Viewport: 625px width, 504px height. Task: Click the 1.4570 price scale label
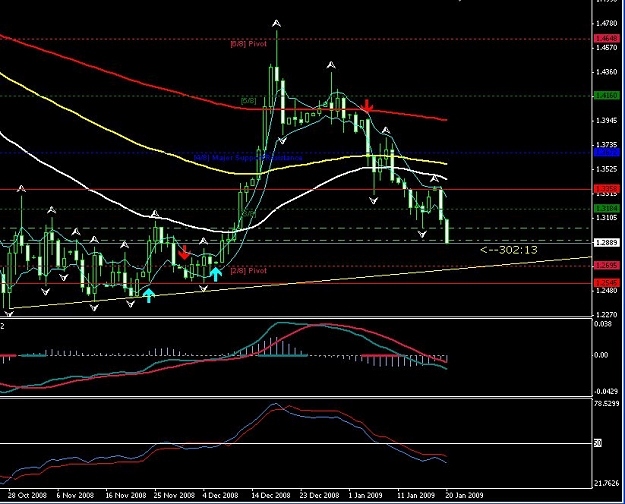pyautogui.click(x=607, y=48)
